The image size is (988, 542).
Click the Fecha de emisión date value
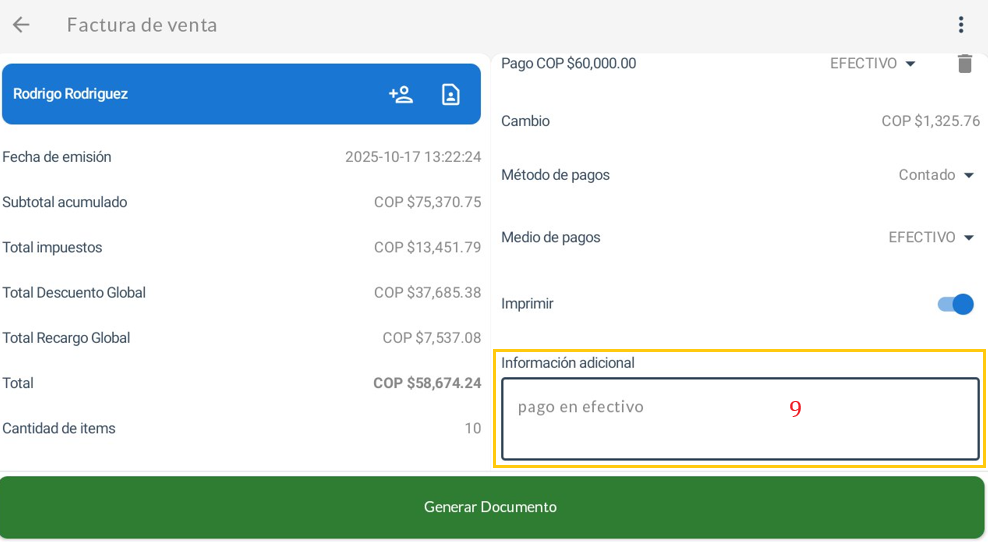(x=413, y=157)
